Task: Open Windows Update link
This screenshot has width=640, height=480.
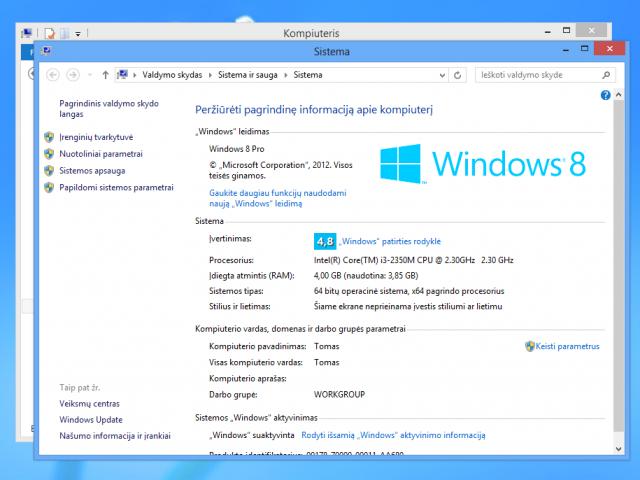Action: (91, 420)
